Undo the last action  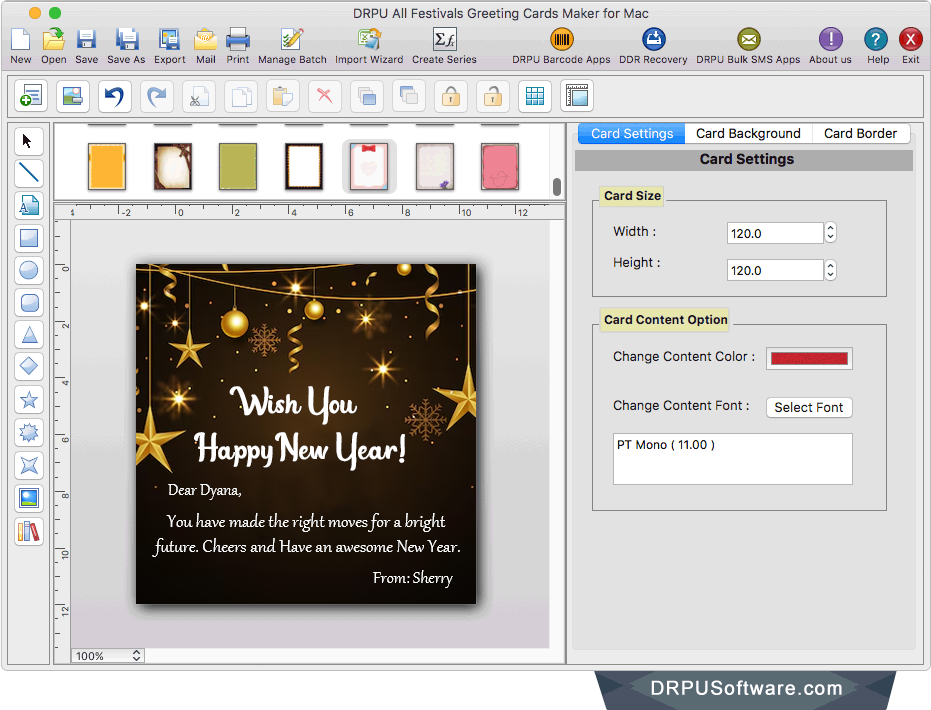pyautogui.click(x=113, y=96)
